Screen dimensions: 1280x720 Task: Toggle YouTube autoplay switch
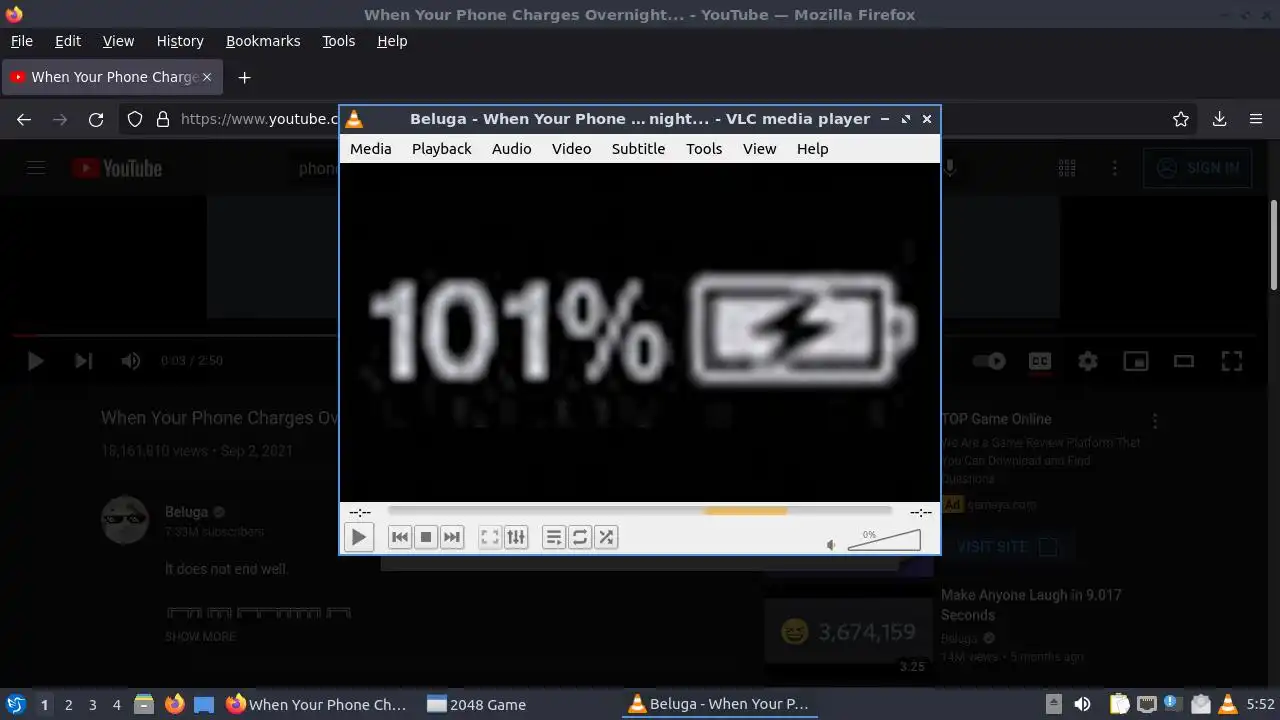[989, 361]
